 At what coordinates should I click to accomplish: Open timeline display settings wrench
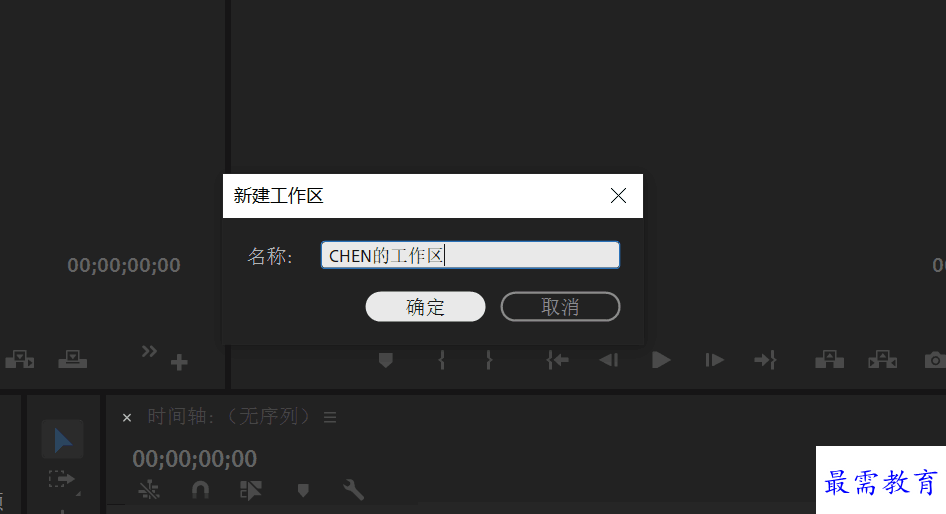(354, 490)
